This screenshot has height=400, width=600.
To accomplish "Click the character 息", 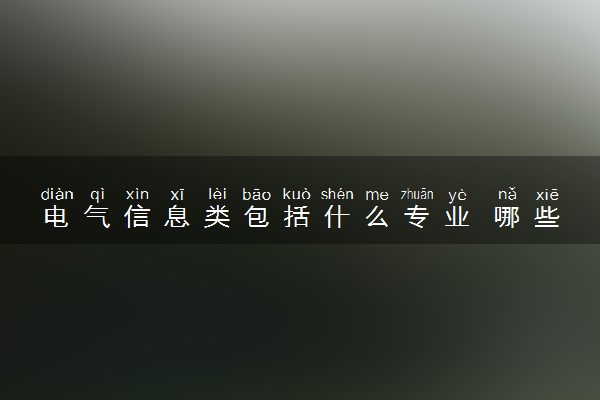I will [x=177, y=217].
